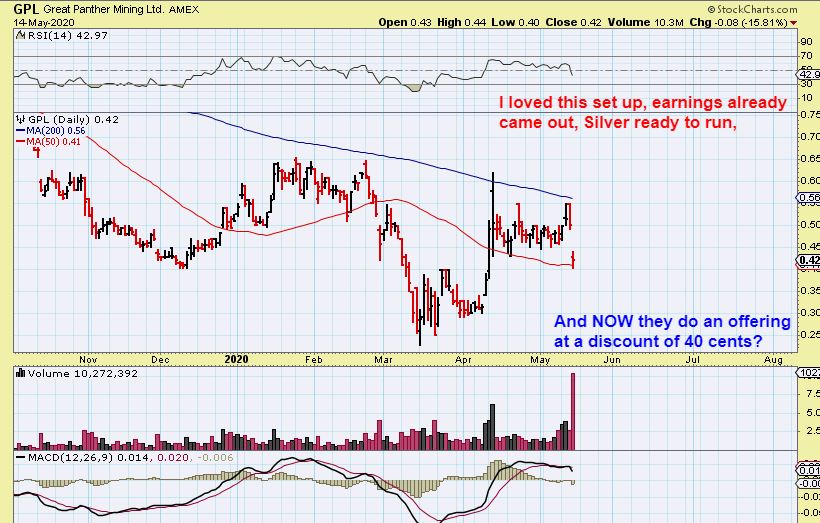Click the blue 0.56 price tag on axis
820x523 pixels.
(x=808, y=198)
